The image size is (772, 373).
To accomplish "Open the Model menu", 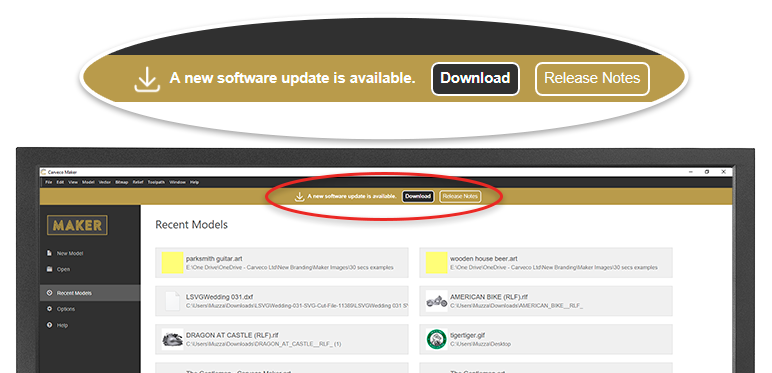I will coord(88,183).
